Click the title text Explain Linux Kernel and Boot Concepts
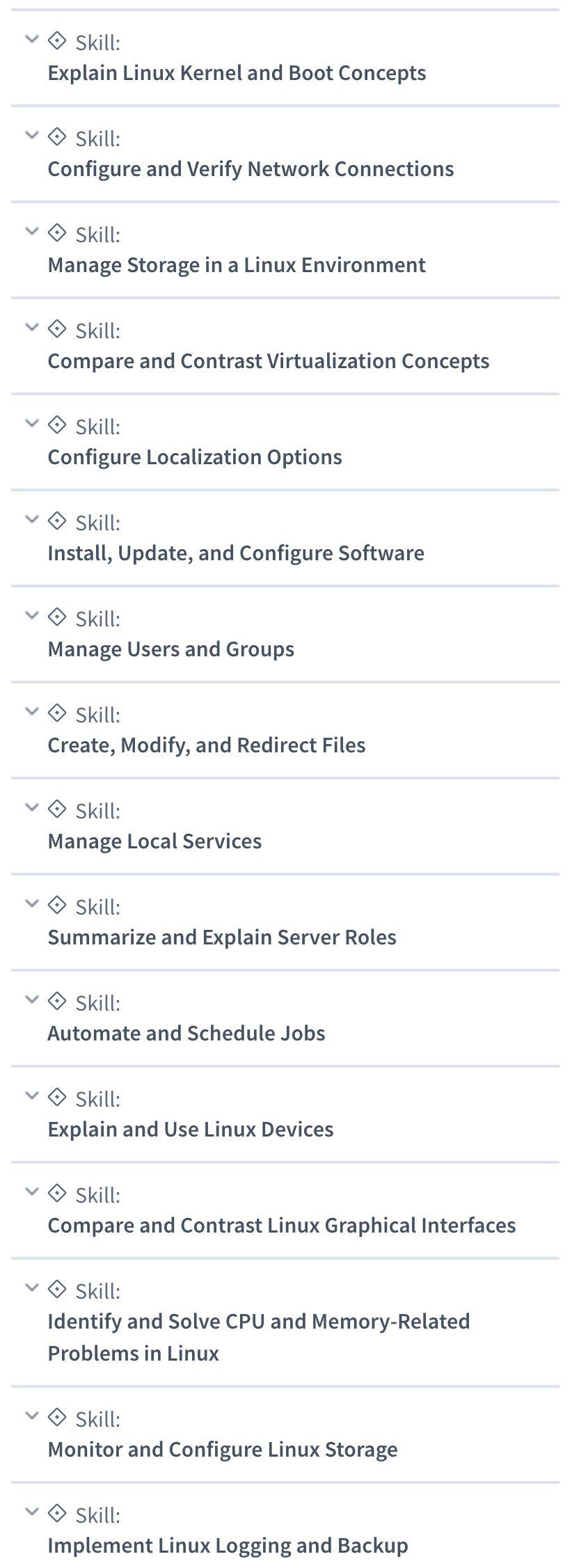Screen dimensions: 572x1568 237,73
